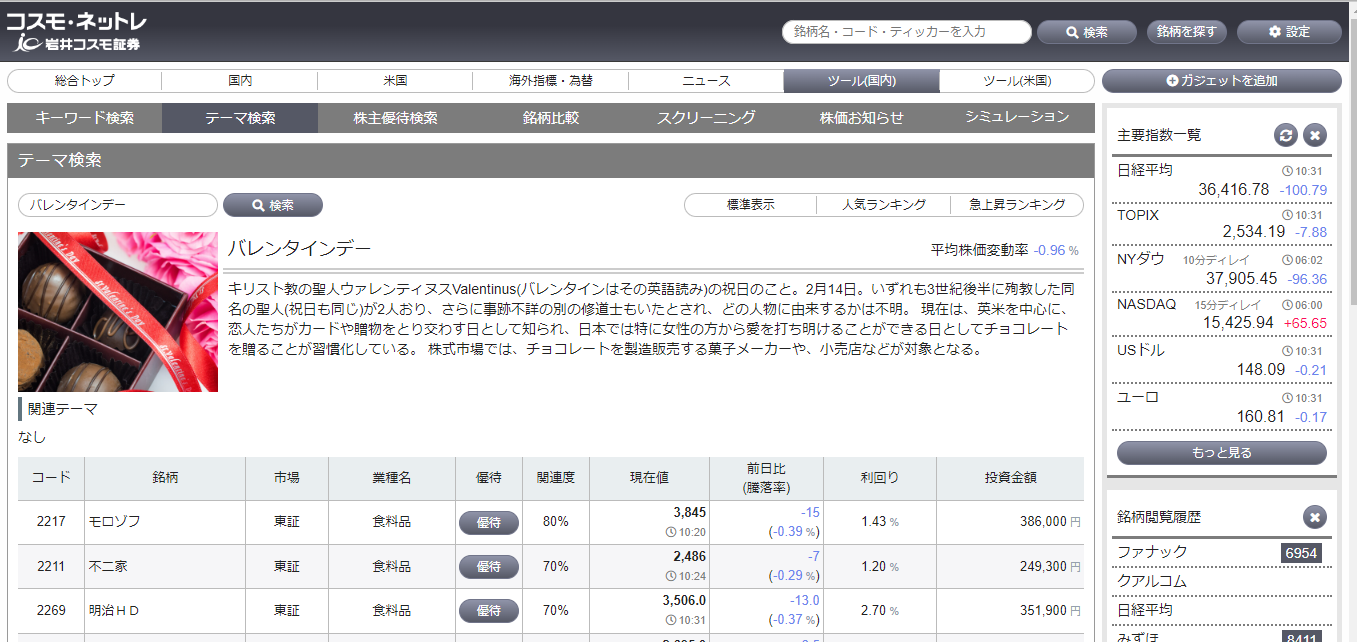Click clock icon beside 日経平均 10:31
The image size is (1357, 642).
tap(1287, 170)
